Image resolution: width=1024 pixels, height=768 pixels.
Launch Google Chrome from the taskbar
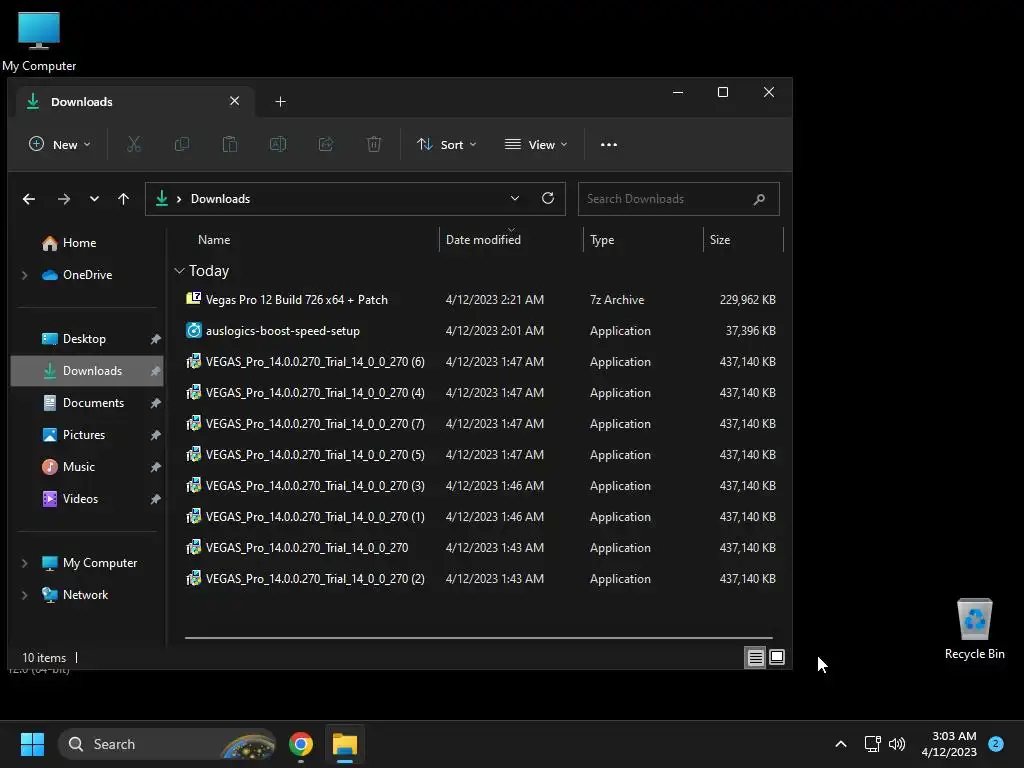point(301,744)
